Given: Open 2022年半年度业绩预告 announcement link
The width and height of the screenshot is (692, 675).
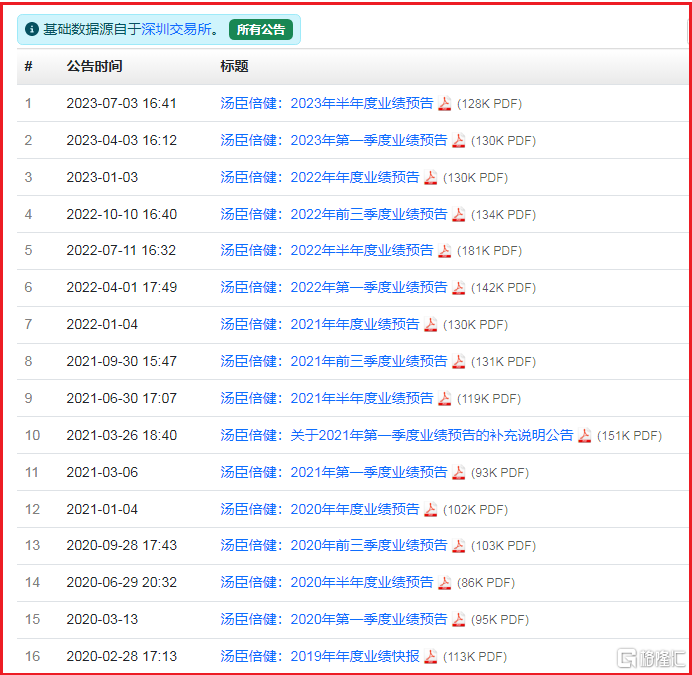Looking at the screenshot, I should pos(327,251).
